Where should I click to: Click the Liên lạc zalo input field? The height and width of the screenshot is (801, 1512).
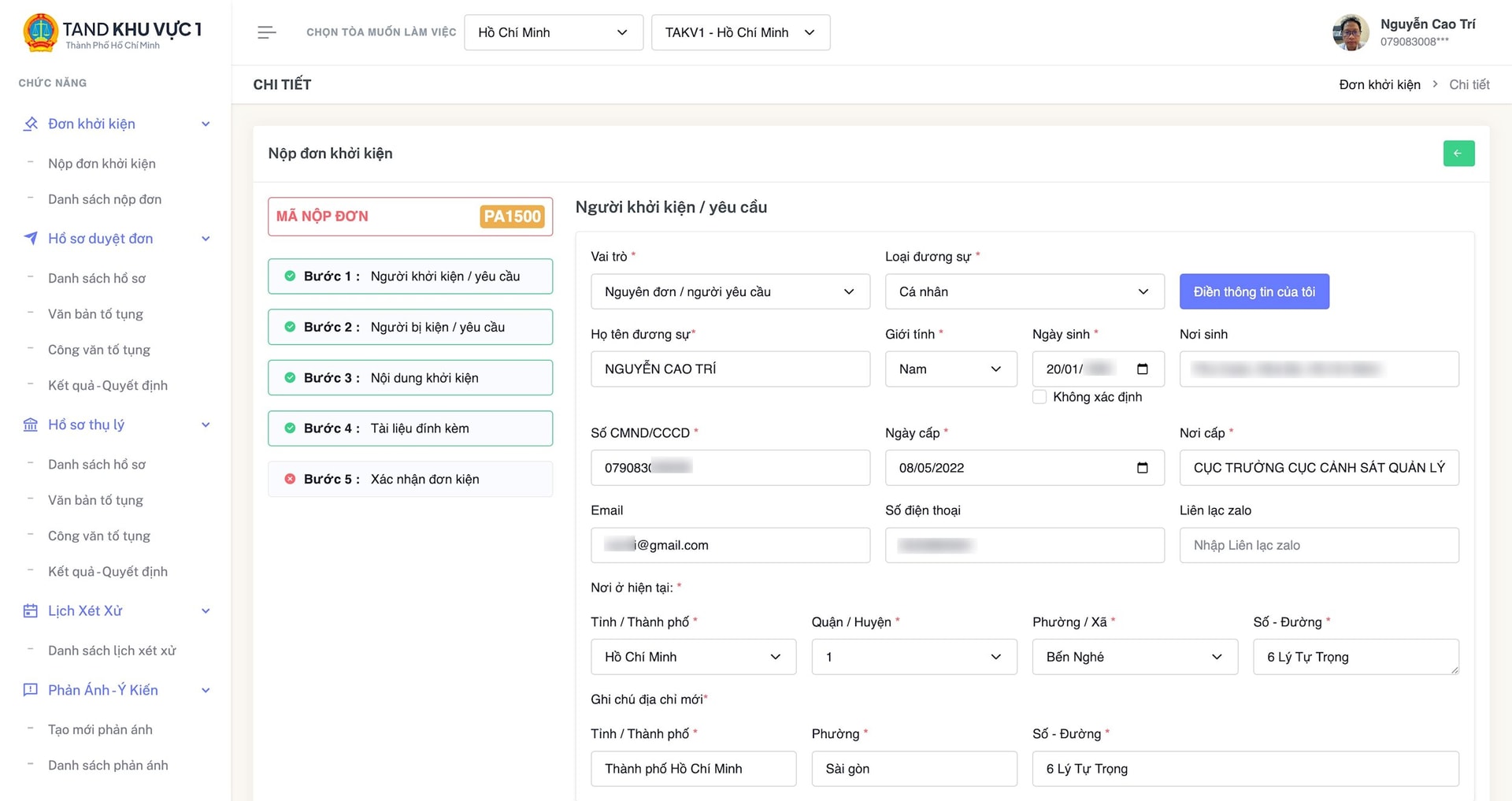[x=1319, y=545]
